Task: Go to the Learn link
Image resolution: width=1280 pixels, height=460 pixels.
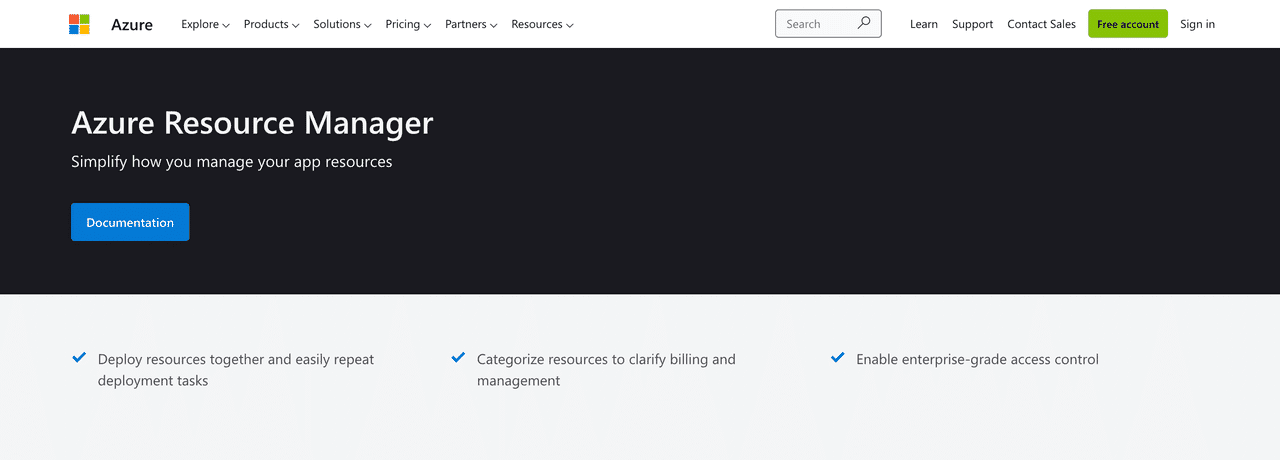Action: [x=924, y=24]
